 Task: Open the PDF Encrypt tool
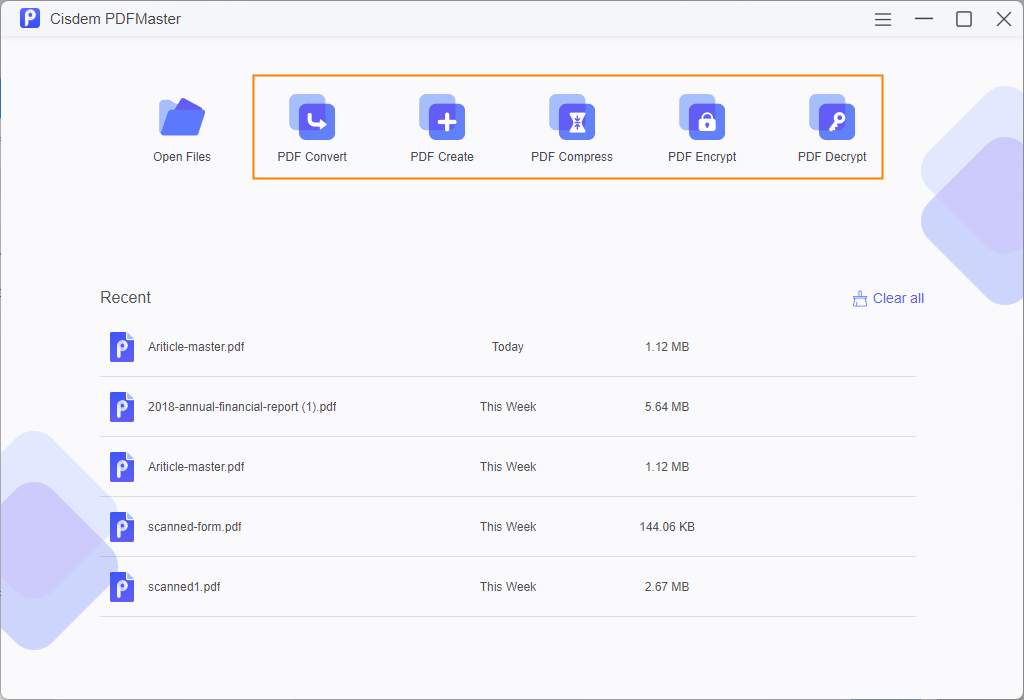pyautogui.click(x=702, y=127)
